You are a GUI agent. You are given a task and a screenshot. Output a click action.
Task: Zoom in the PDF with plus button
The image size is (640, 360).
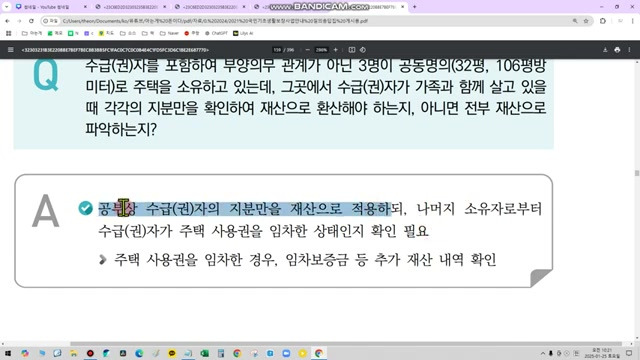336,50
